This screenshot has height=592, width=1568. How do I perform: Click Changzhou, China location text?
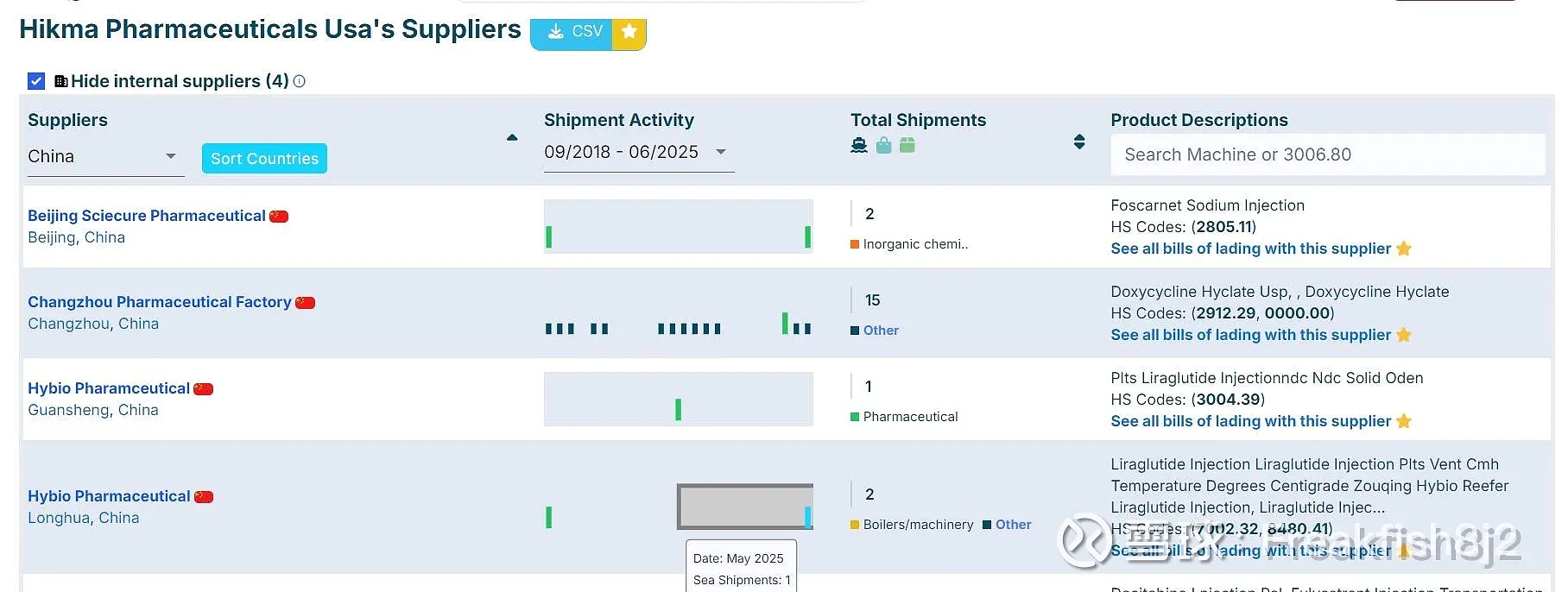point(93,324)
